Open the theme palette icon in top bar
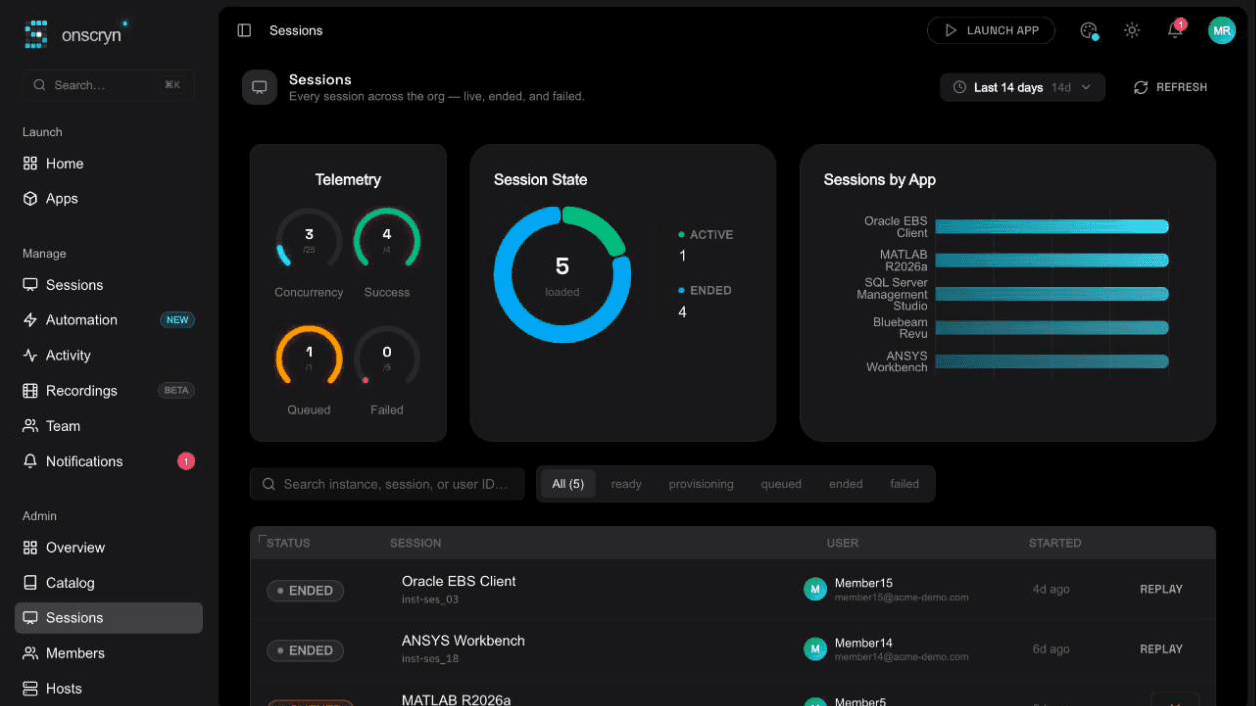This screenshot has height=706, width=1256. (x=1089, y=31)
